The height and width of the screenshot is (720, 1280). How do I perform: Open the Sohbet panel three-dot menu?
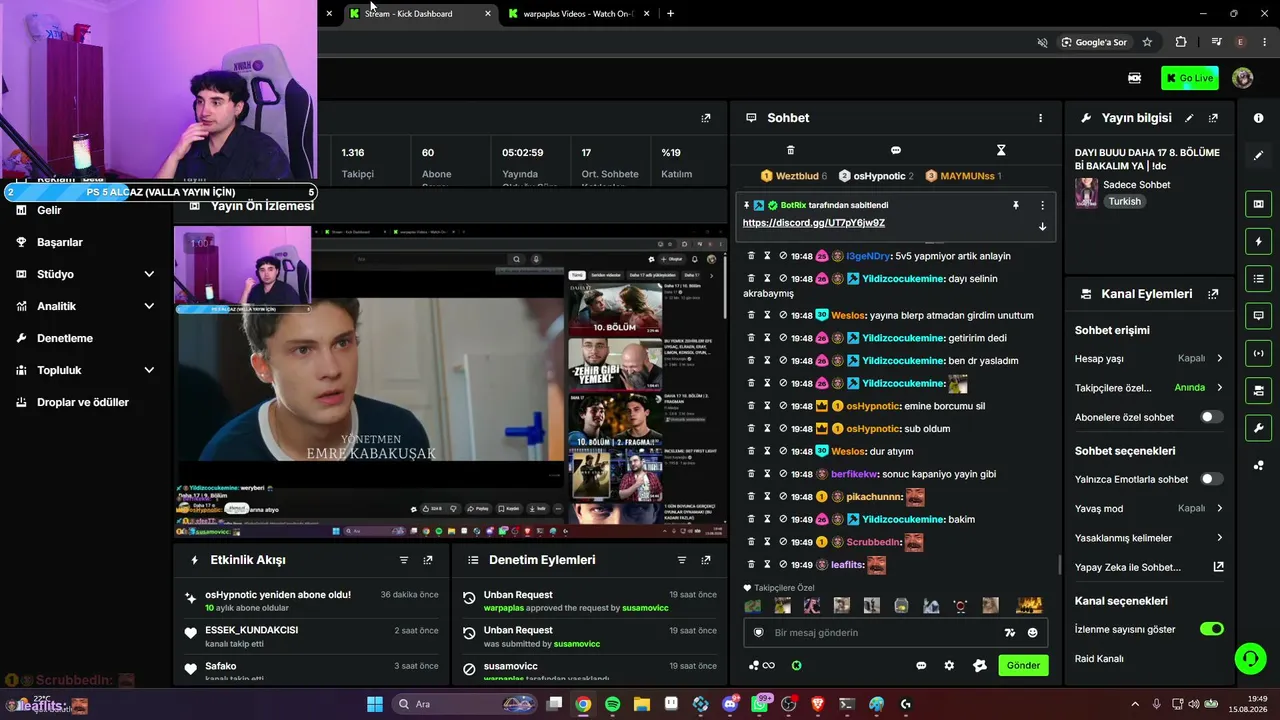point(1040,118)
